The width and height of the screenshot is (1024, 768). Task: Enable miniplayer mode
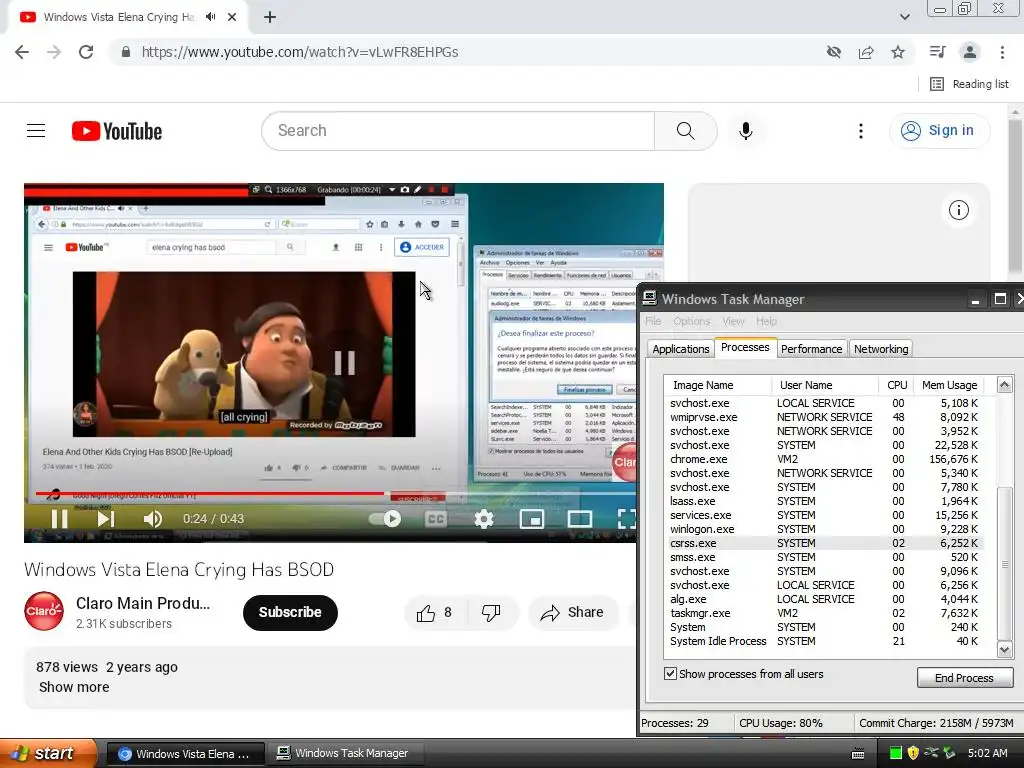532,519
